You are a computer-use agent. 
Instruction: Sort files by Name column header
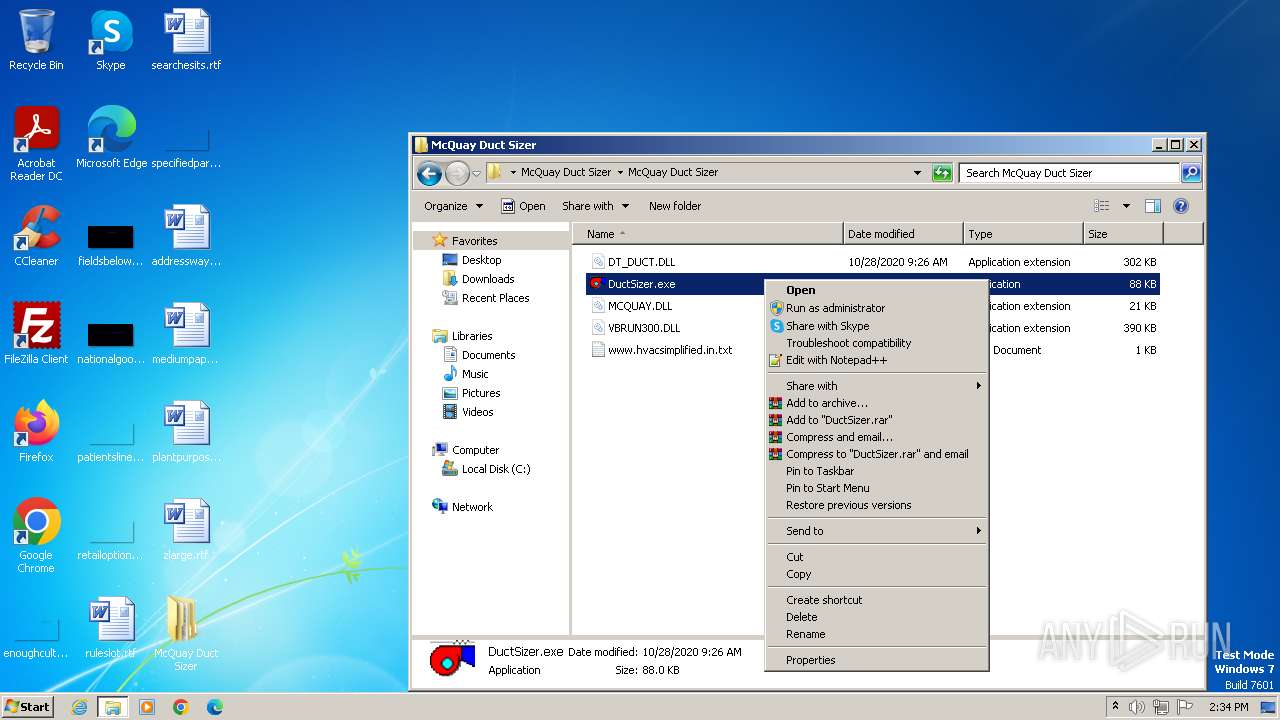pyautogui.click(x=708, y=234)
